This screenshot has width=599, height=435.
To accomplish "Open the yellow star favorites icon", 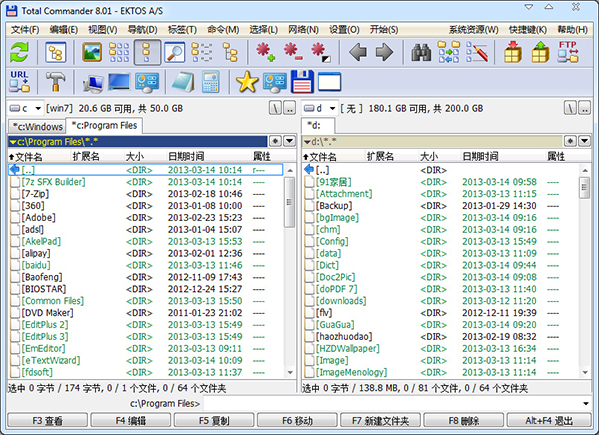I will pos(247,82).
